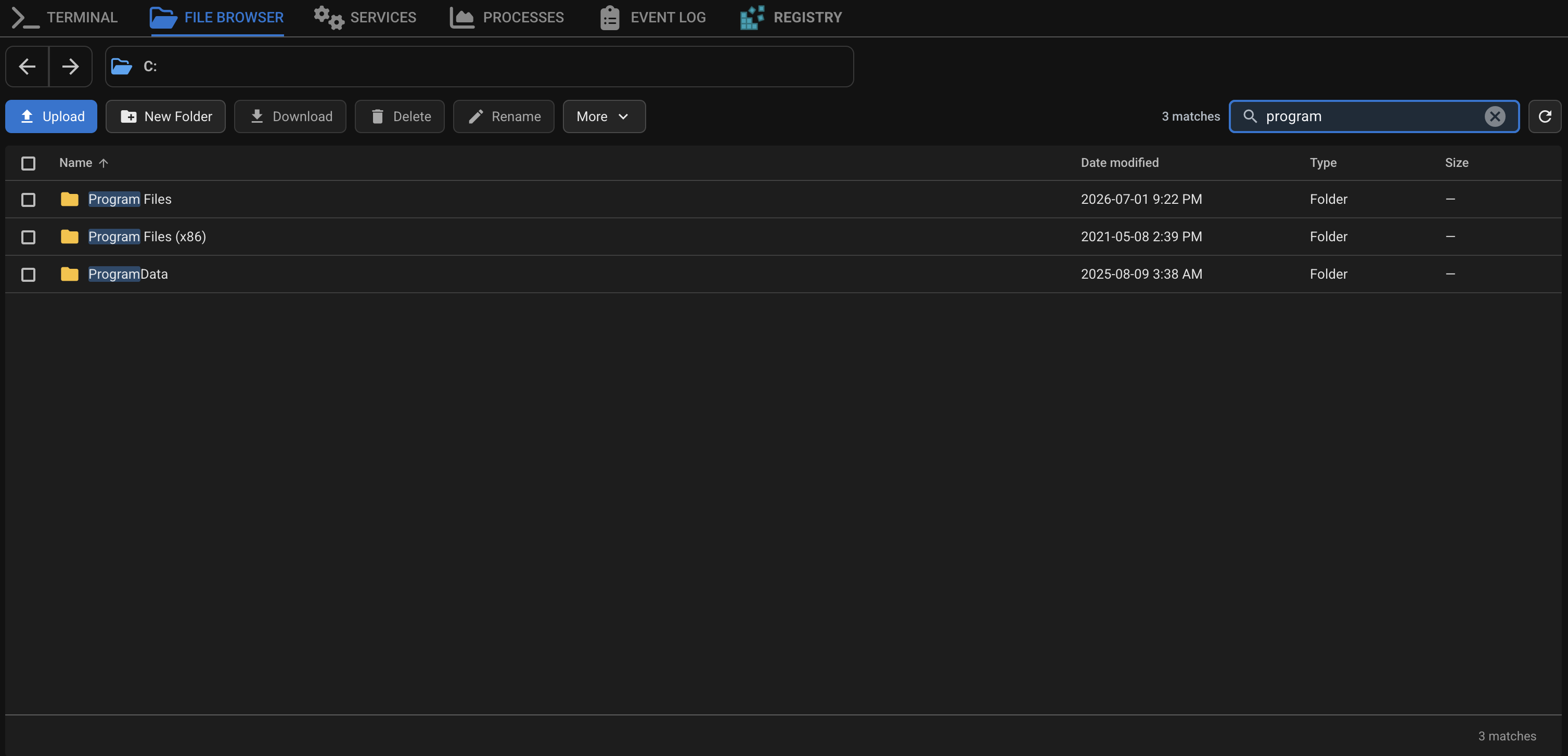Switch to the File Browser tab
Screen dimensions: 1568x756
[x=217, y=18]
